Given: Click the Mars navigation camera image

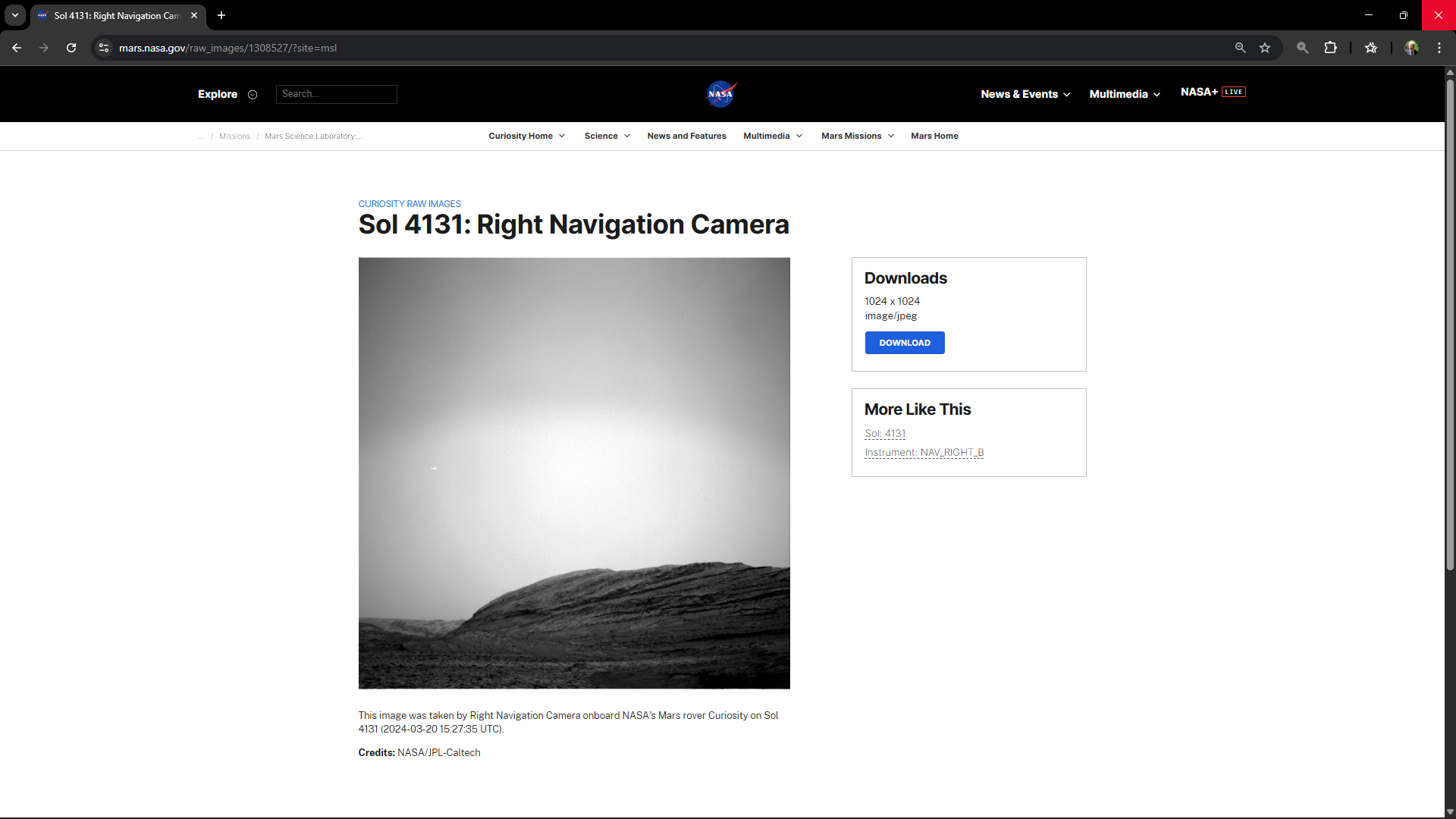Looking at the screenshot, I should click(574, 473).
